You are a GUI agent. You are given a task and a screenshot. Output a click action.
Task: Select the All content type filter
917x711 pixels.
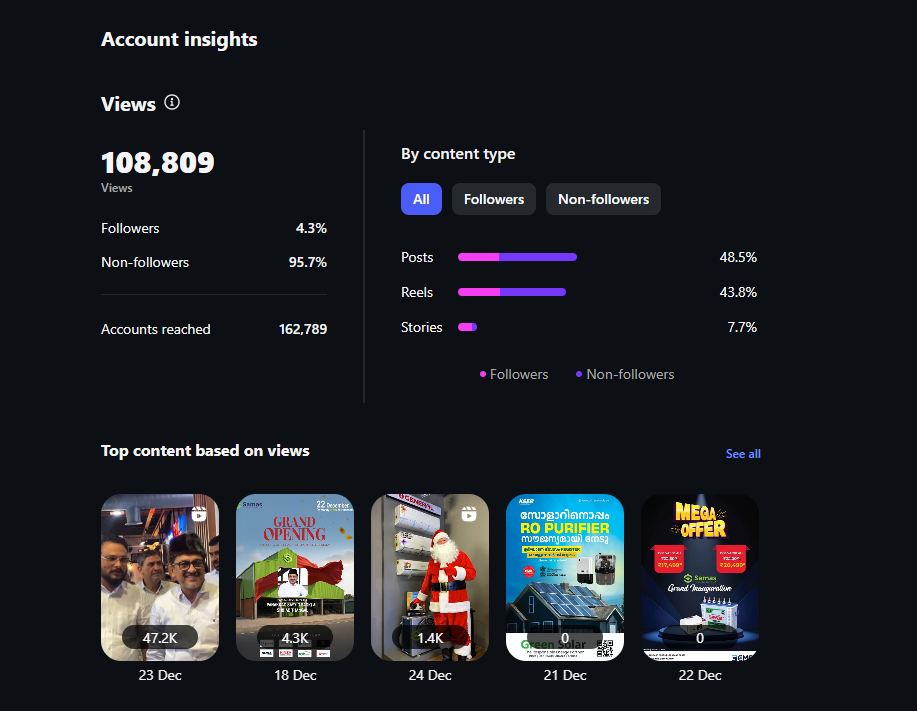pyautogui.click(x=421, y=199)
